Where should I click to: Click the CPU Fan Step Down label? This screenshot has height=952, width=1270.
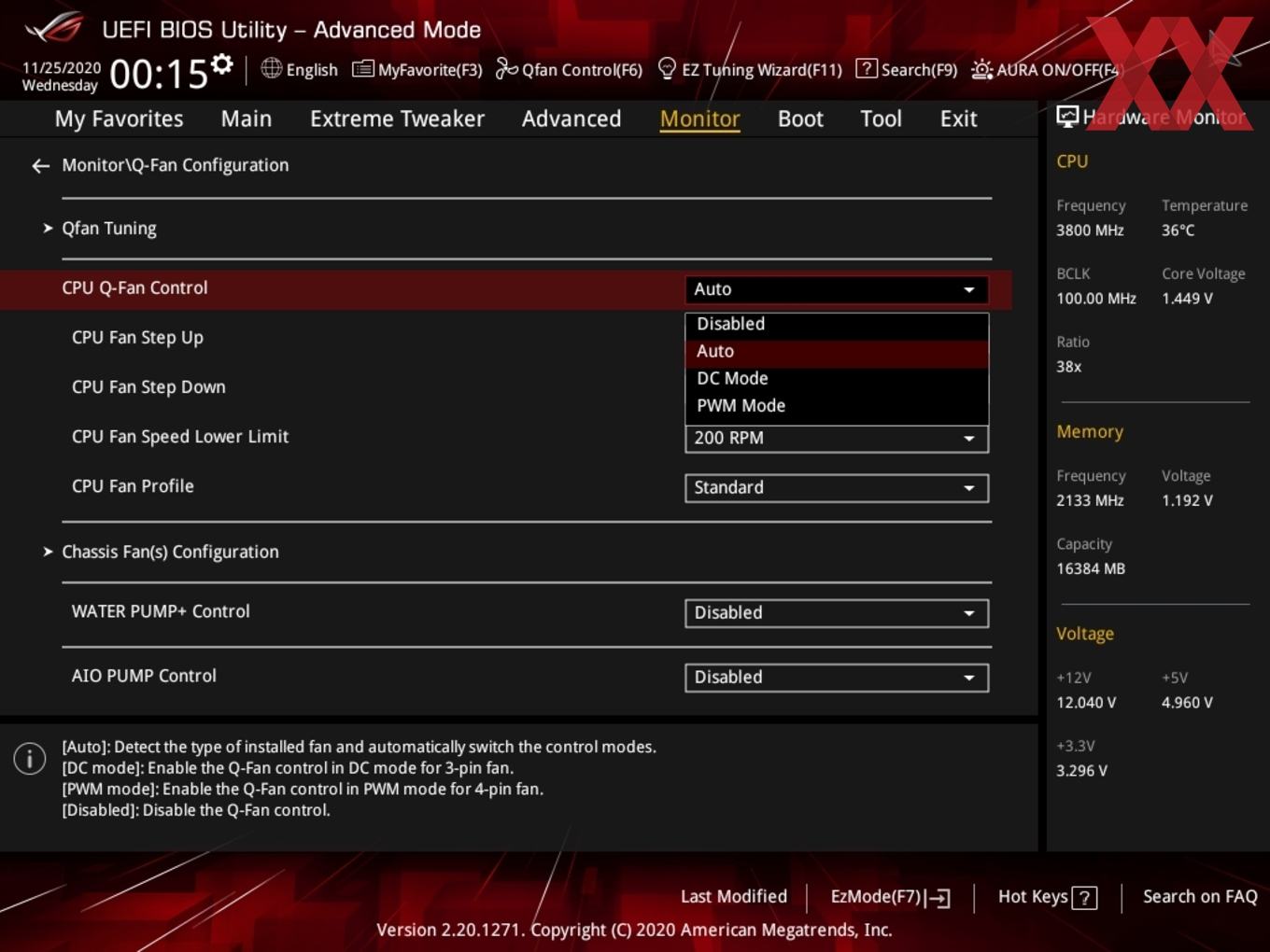148,387
